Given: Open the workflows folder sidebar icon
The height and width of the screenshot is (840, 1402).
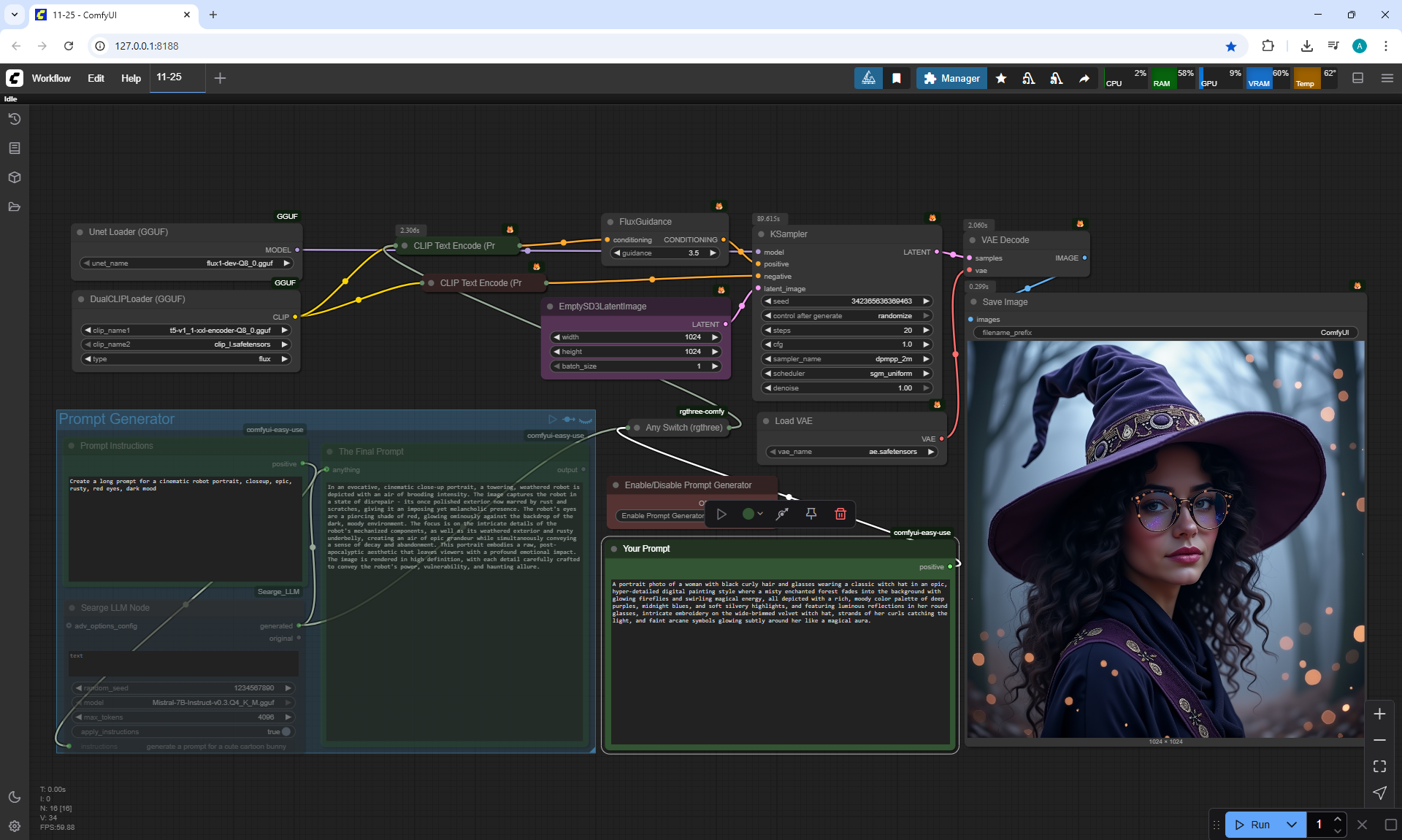Looking at the screenshot, I should point(15,207).
